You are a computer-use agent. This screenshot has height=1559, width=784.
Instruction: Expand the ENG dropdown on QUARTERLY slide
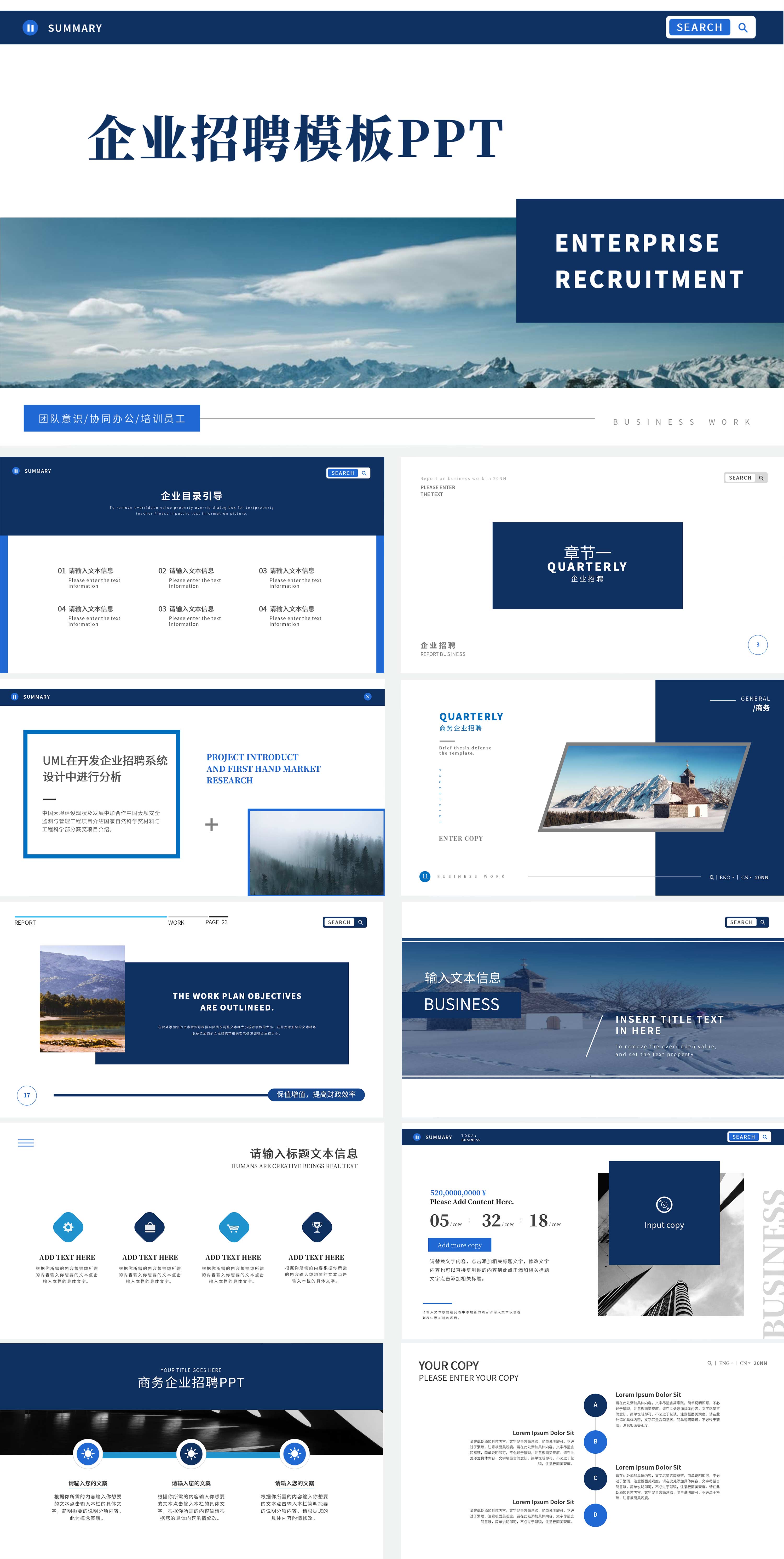click(727, 877)
